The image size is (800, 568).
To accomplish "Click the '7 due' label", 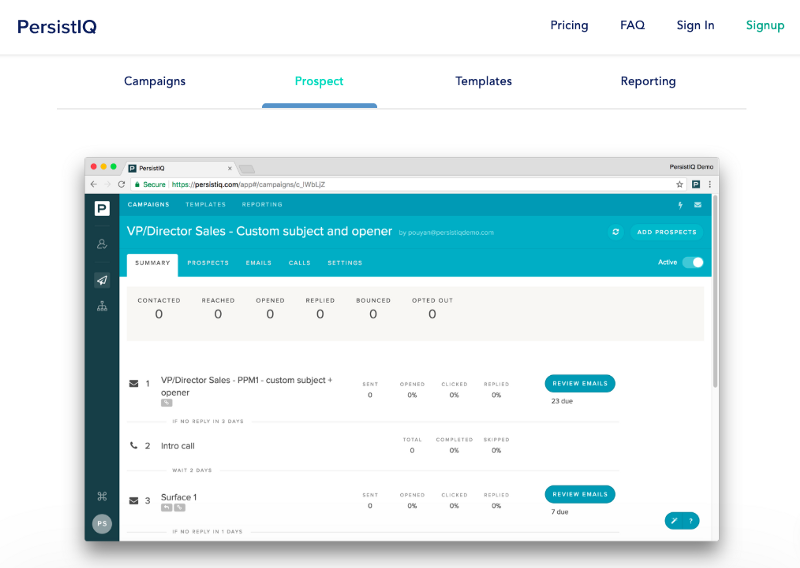I will [x=560, y=512].
